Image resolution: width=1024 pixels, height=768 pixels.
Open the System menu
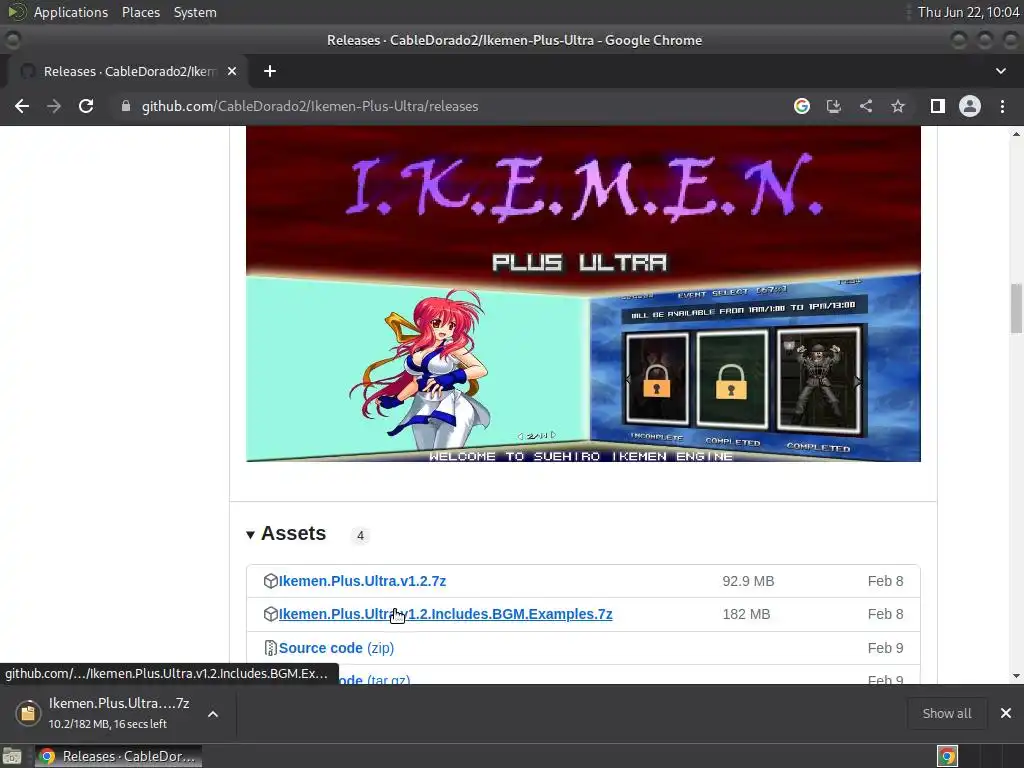pos(195,12)
